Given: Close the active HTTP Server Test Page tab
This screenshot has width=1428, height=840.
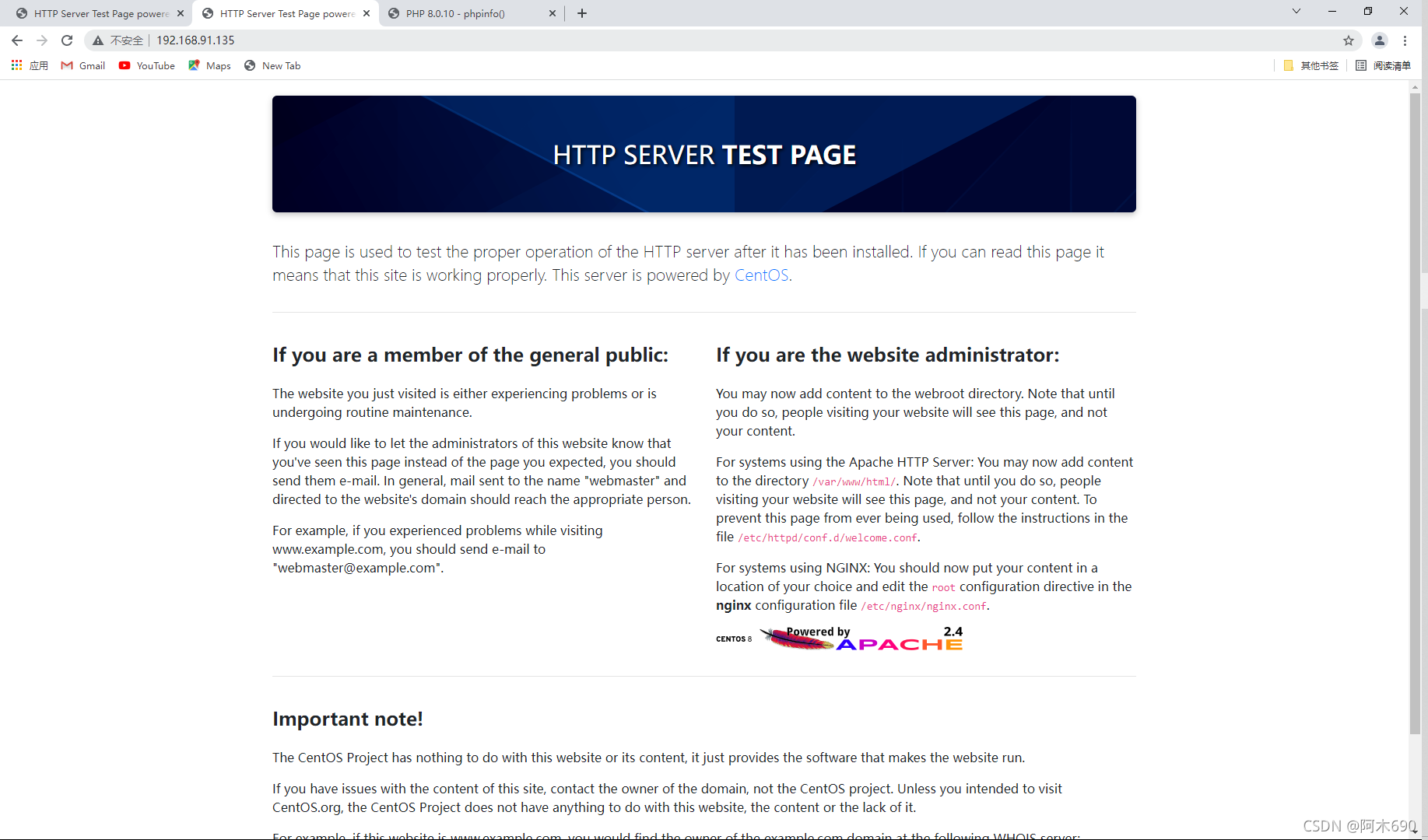Looking at the screenshot, I should pyautogui.click(x=367, y=13).
